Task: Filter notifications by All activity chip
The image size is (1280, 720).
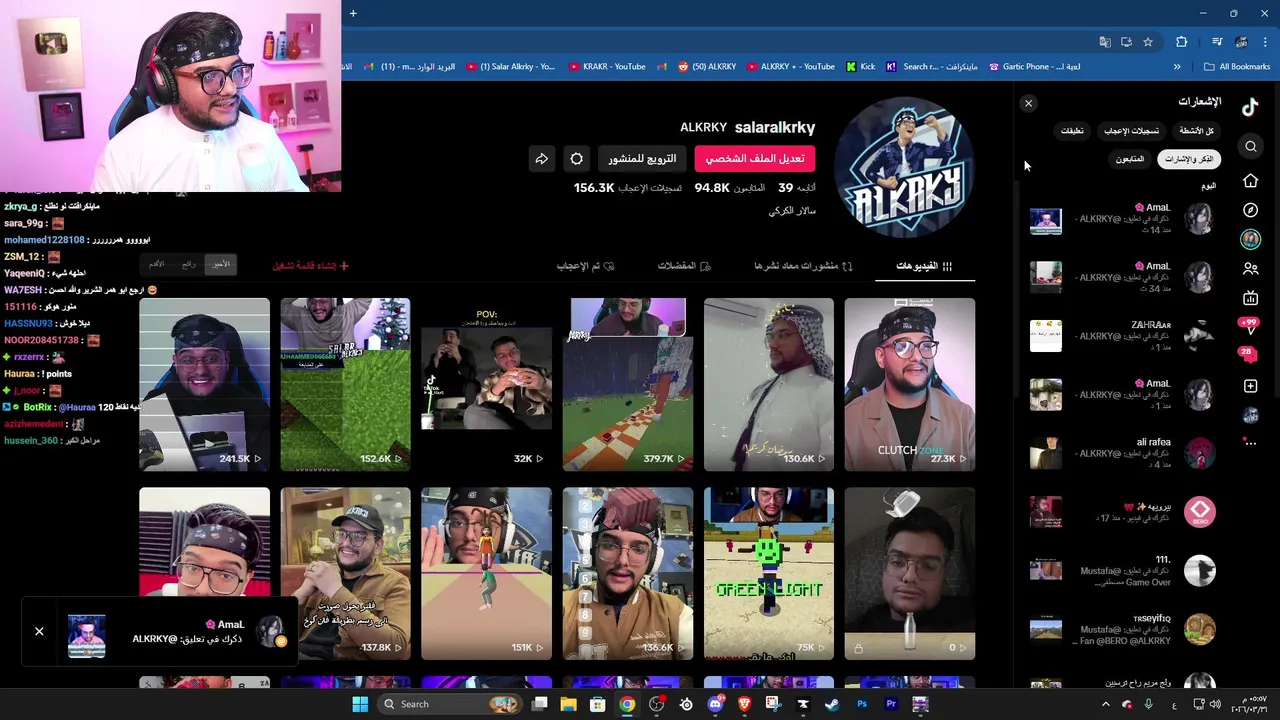Action: 1196,131
